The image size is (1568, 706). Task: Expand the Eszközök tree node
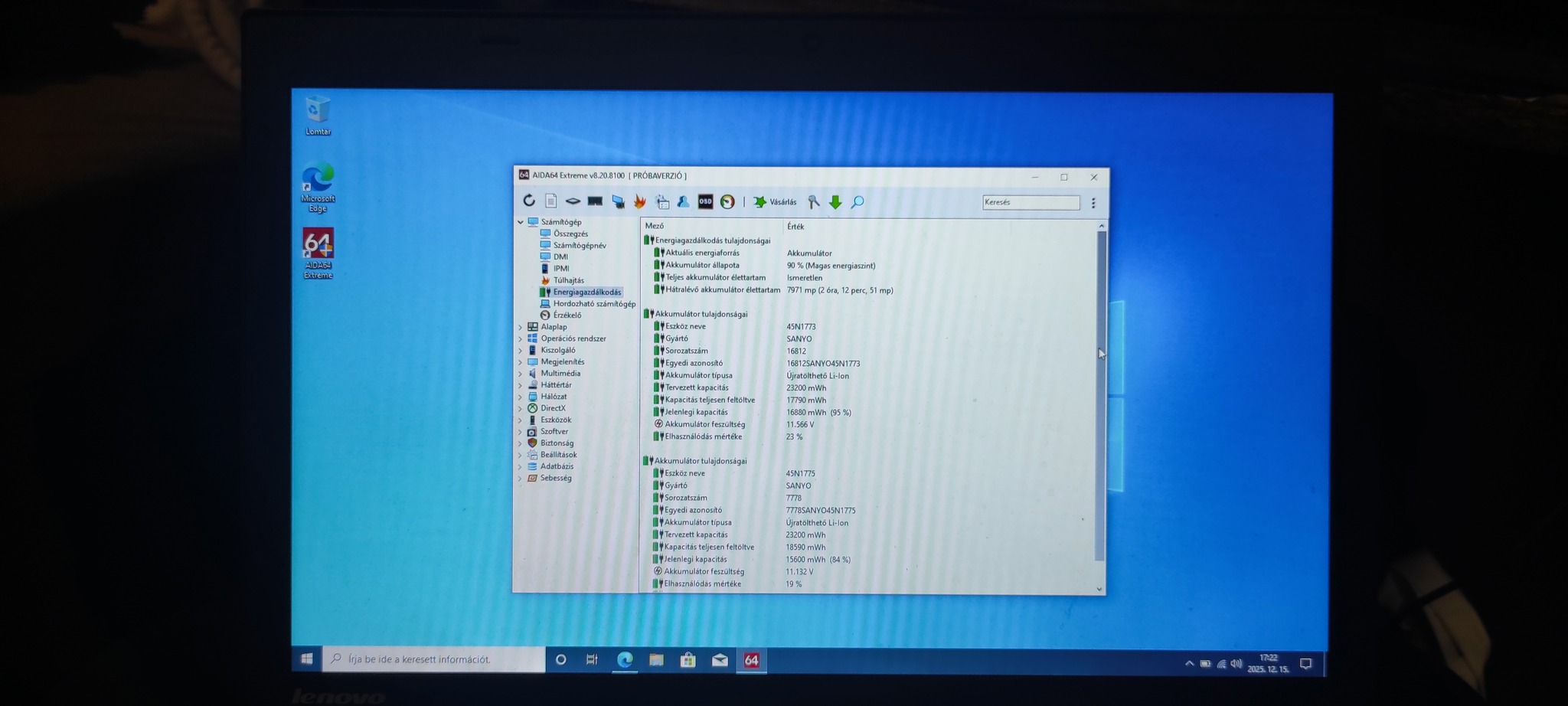pos(521,420)
